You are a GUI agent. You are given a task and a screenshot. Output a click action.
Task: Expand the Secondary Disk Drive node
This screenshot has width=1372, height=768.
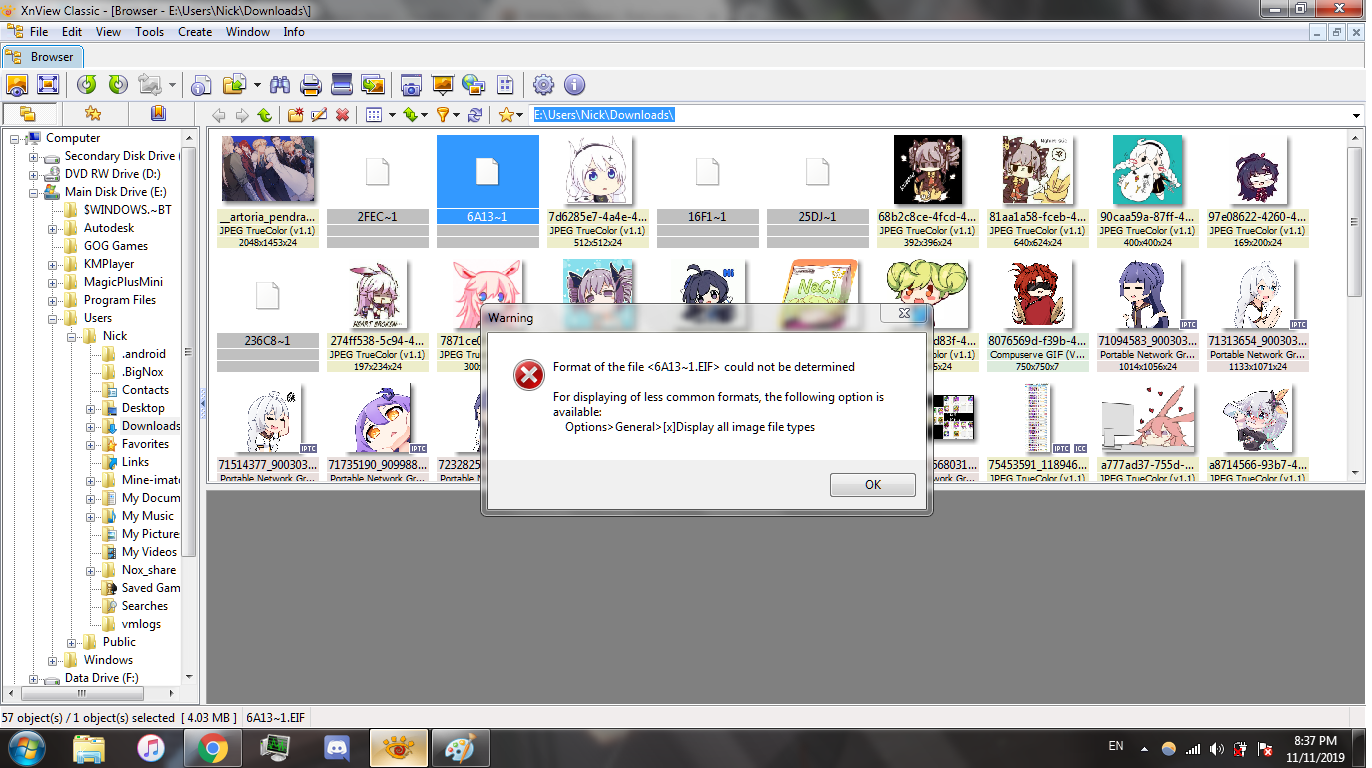pyautogui.click(x=35, y=156)
